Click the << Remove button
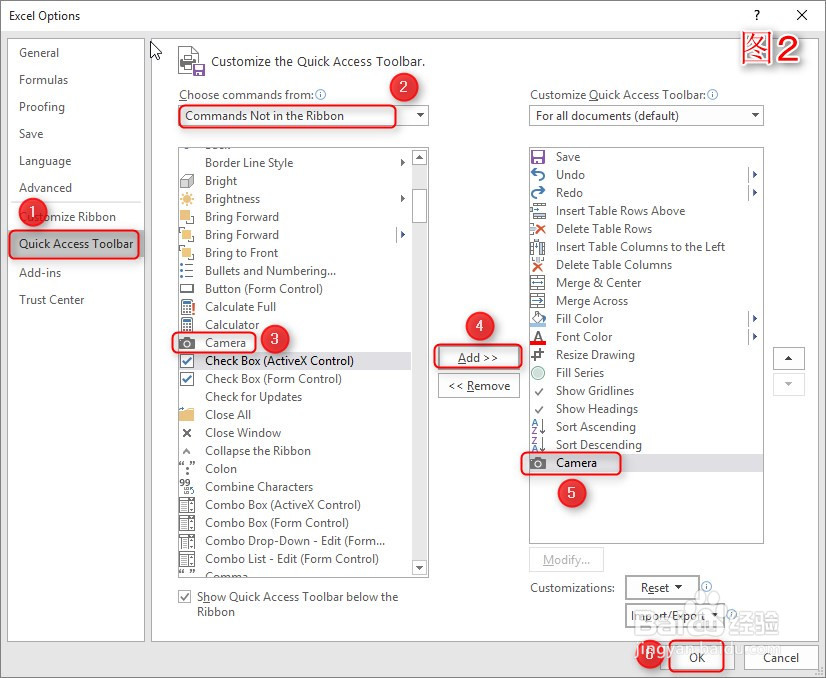Viewport: 826px width, 678px height. [479, 386]
